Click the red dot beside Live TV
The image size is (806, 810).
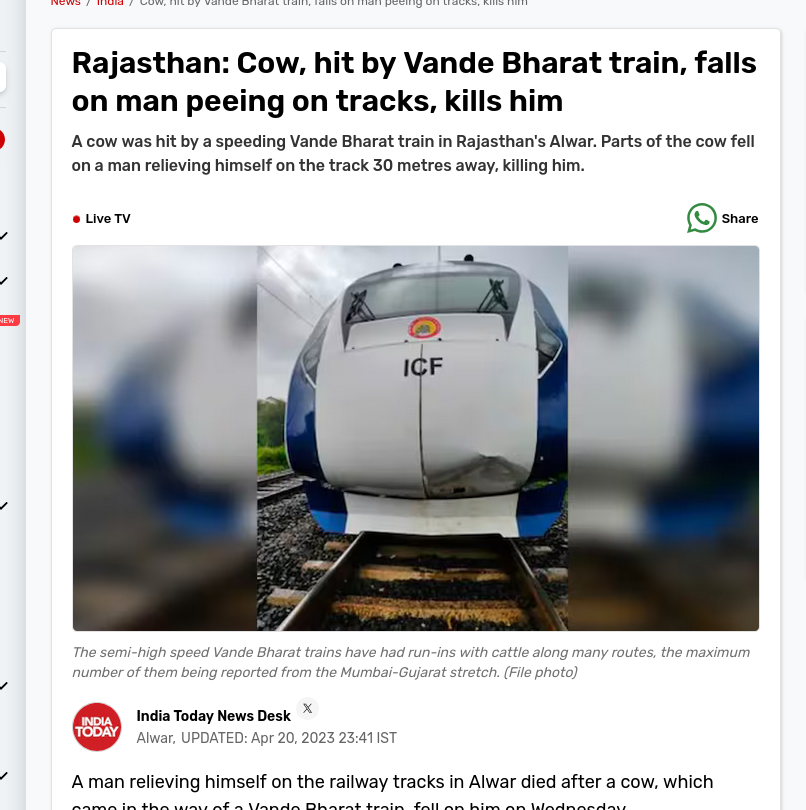click(x=76, y=219)
